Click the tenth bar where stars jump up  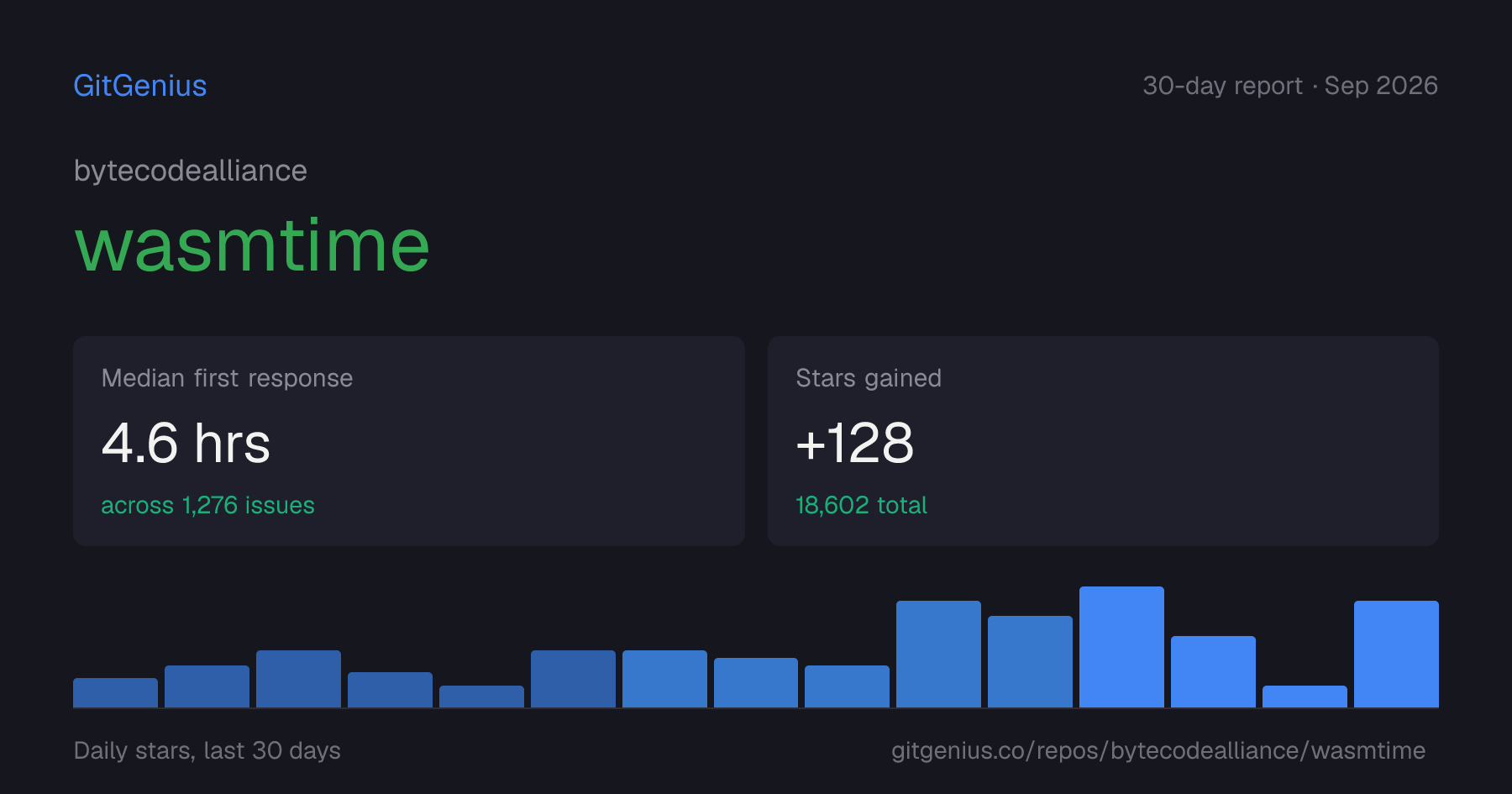click(x=938, y=654)
